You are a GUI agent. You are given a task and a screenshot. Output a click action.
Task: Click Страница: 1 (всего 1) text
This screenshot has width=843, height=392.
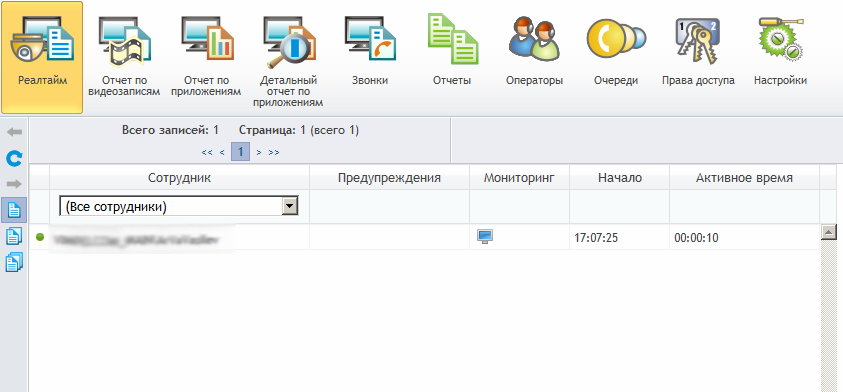[299, 130]
